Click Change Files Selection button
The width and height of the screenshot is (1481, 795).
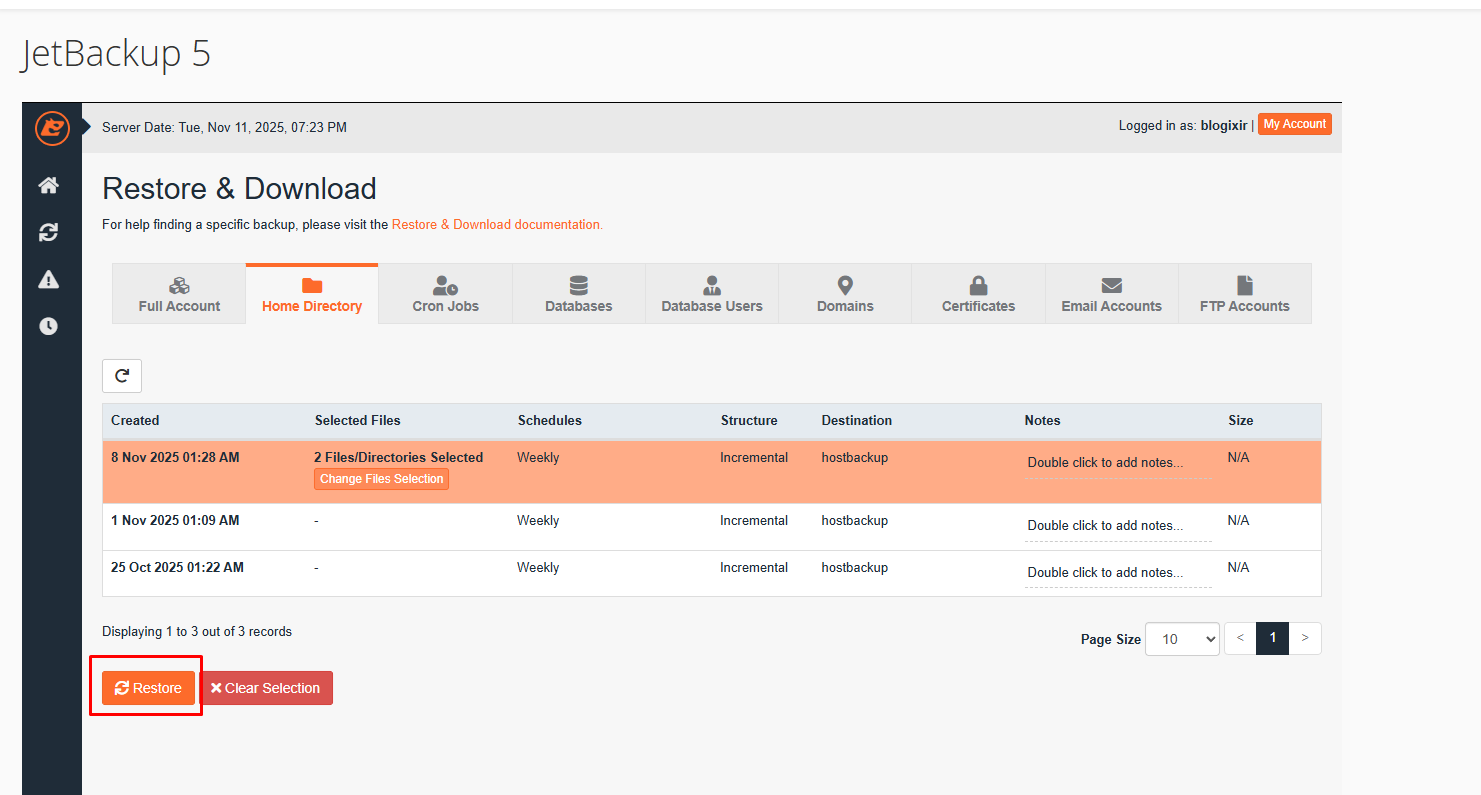click(x=381, y=479)
